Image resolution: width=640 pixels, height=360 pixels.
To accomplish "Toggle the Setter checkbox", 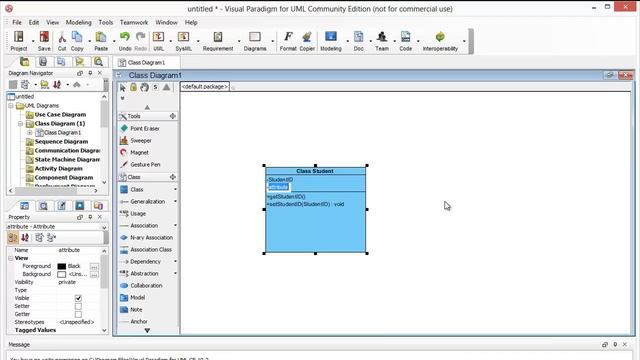I will coord(78,306).
